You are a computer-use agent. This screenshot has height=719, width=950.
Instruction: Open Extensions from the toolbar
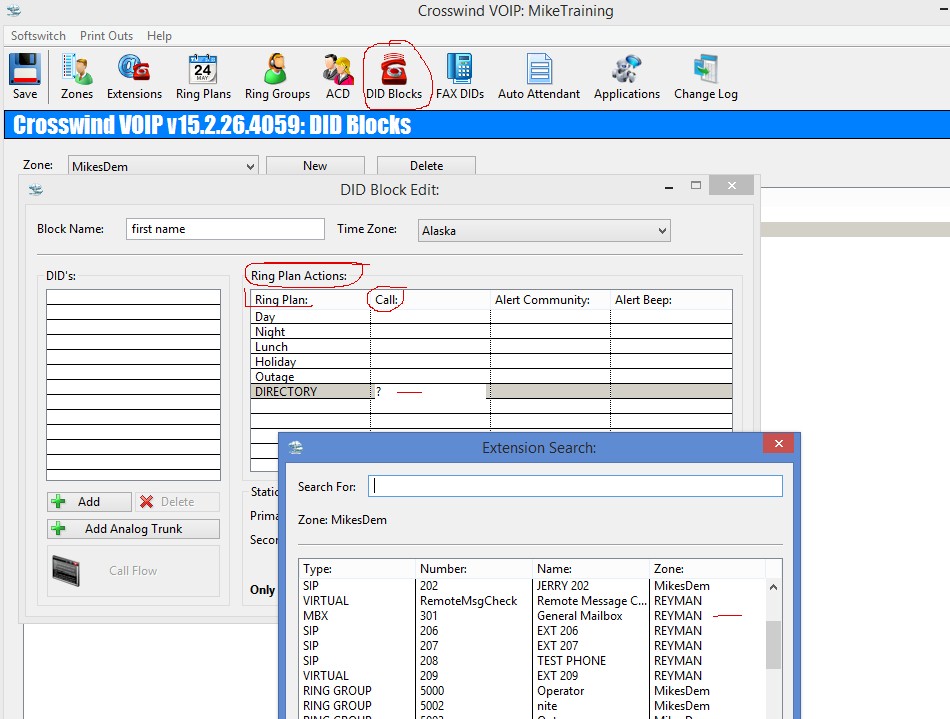134,76
